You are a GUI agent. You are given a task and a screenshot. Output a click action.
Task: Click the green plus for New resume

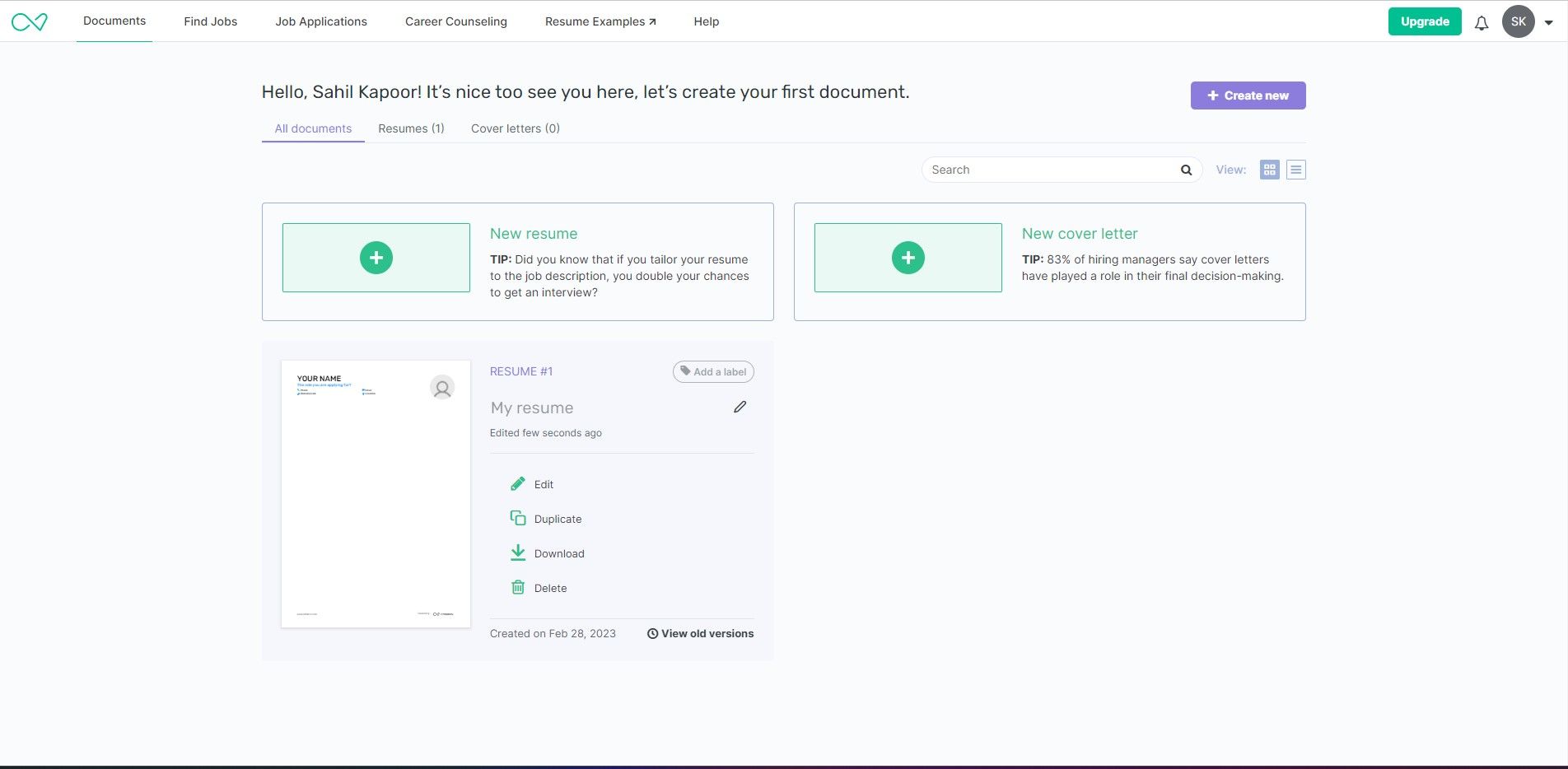[376, 258]
